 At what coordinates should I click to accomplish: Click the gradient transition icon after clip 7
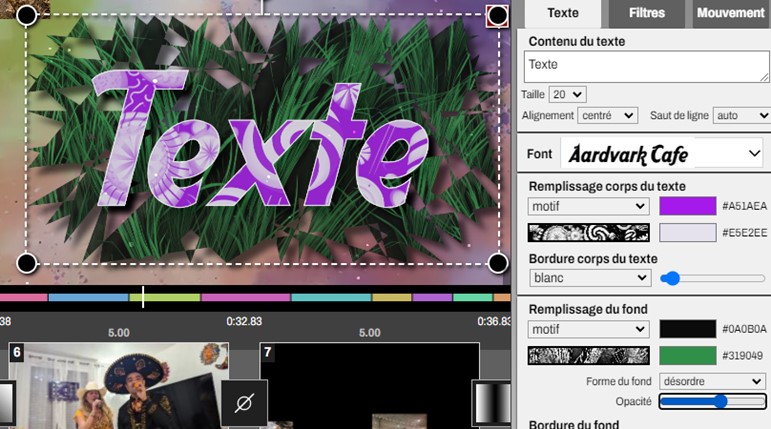[491, 403]
